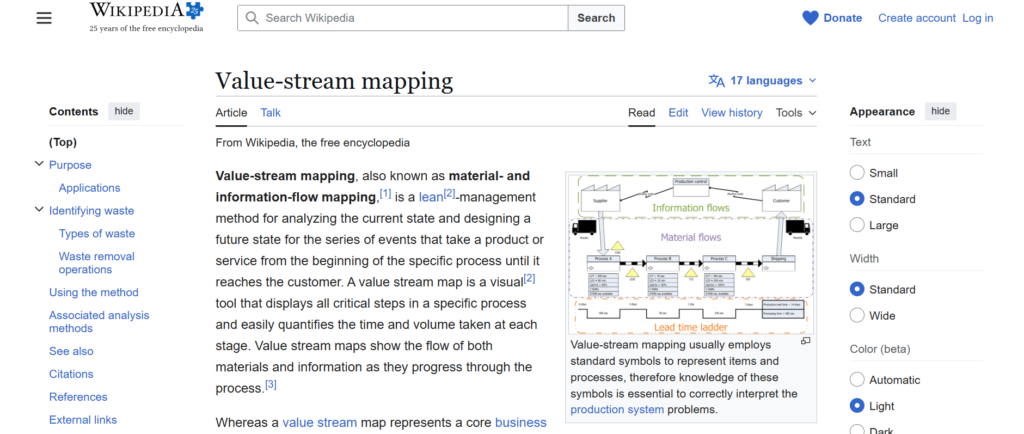
Task: Hide the Appearance panel
Action: tap(940, 111)
